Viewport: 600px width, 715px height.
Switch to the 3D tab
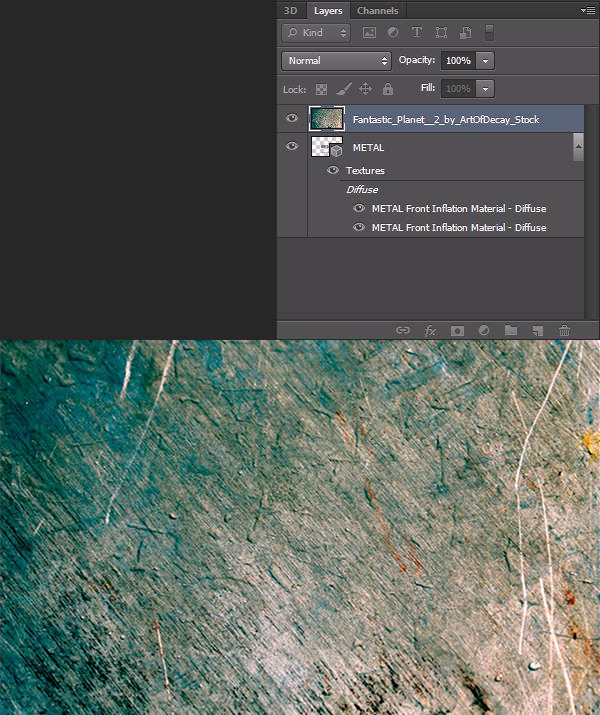tap(291, 11)
